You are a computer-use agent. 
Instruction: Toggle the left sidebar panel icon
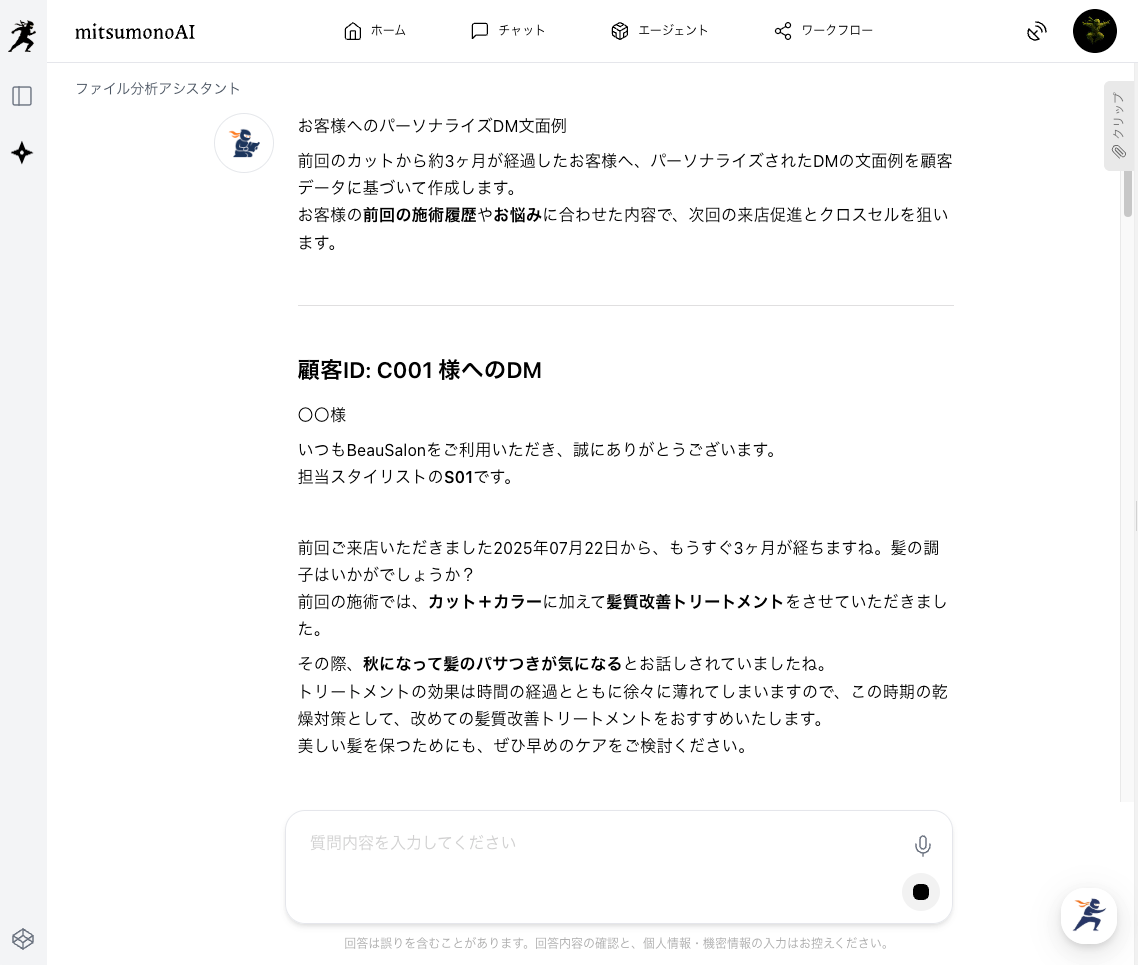pyautogui.click(x=22, y=96)
